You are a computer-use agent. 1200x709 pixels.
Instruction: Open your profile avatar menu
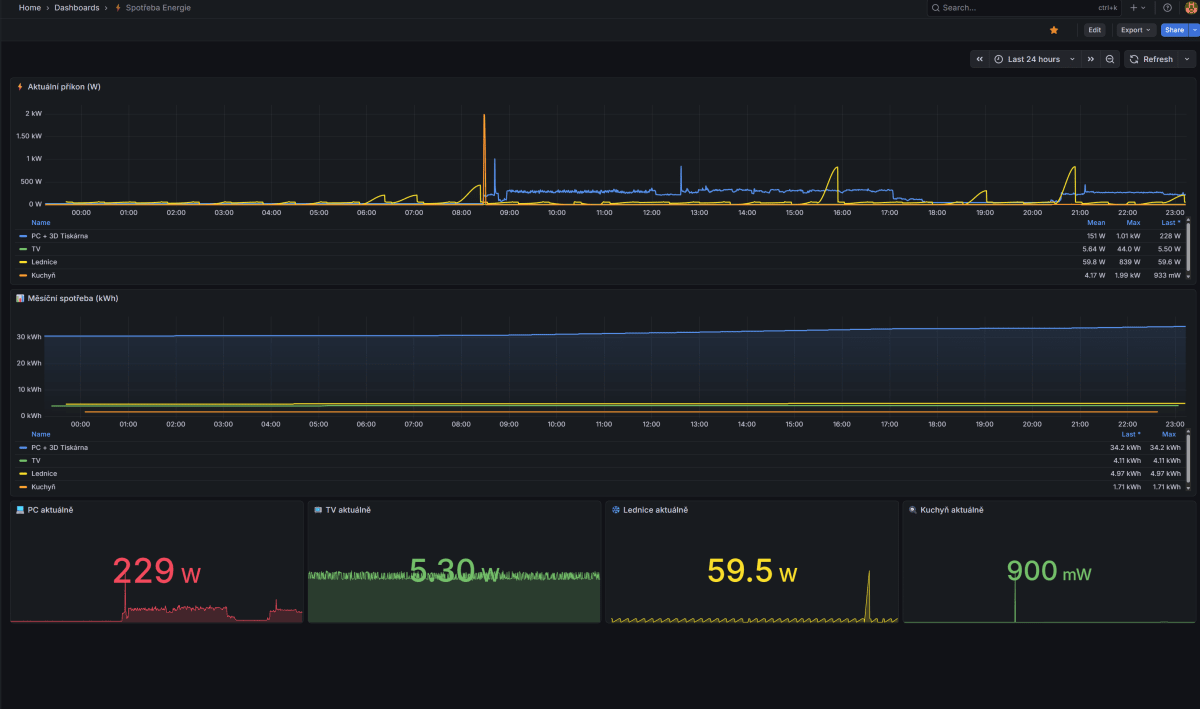click(1190, 8)
